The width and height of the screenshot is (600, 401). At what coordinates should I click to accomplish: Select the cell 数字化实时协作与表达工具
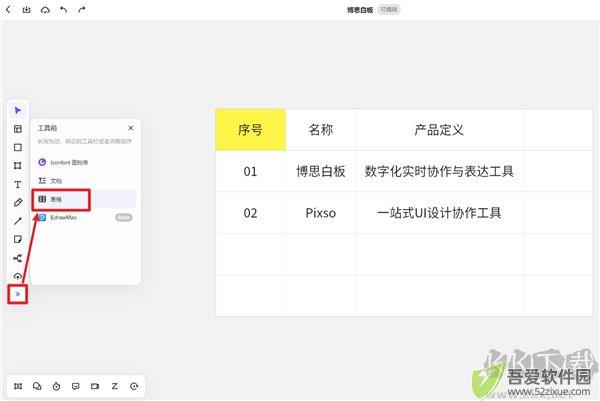click(439, 171)
